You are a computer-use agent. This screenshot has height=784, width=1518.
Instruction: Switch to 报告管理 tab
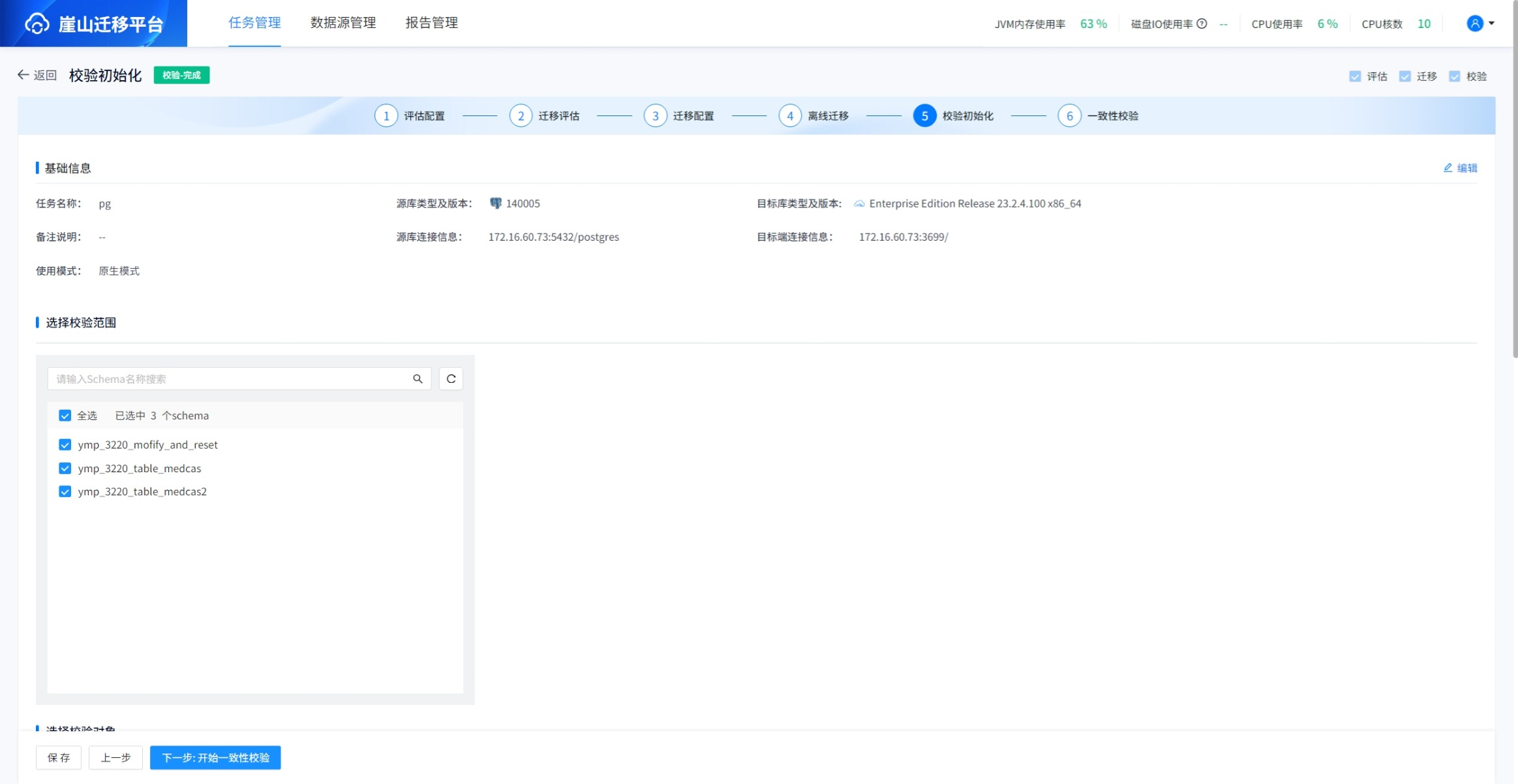tap(431, 23)
